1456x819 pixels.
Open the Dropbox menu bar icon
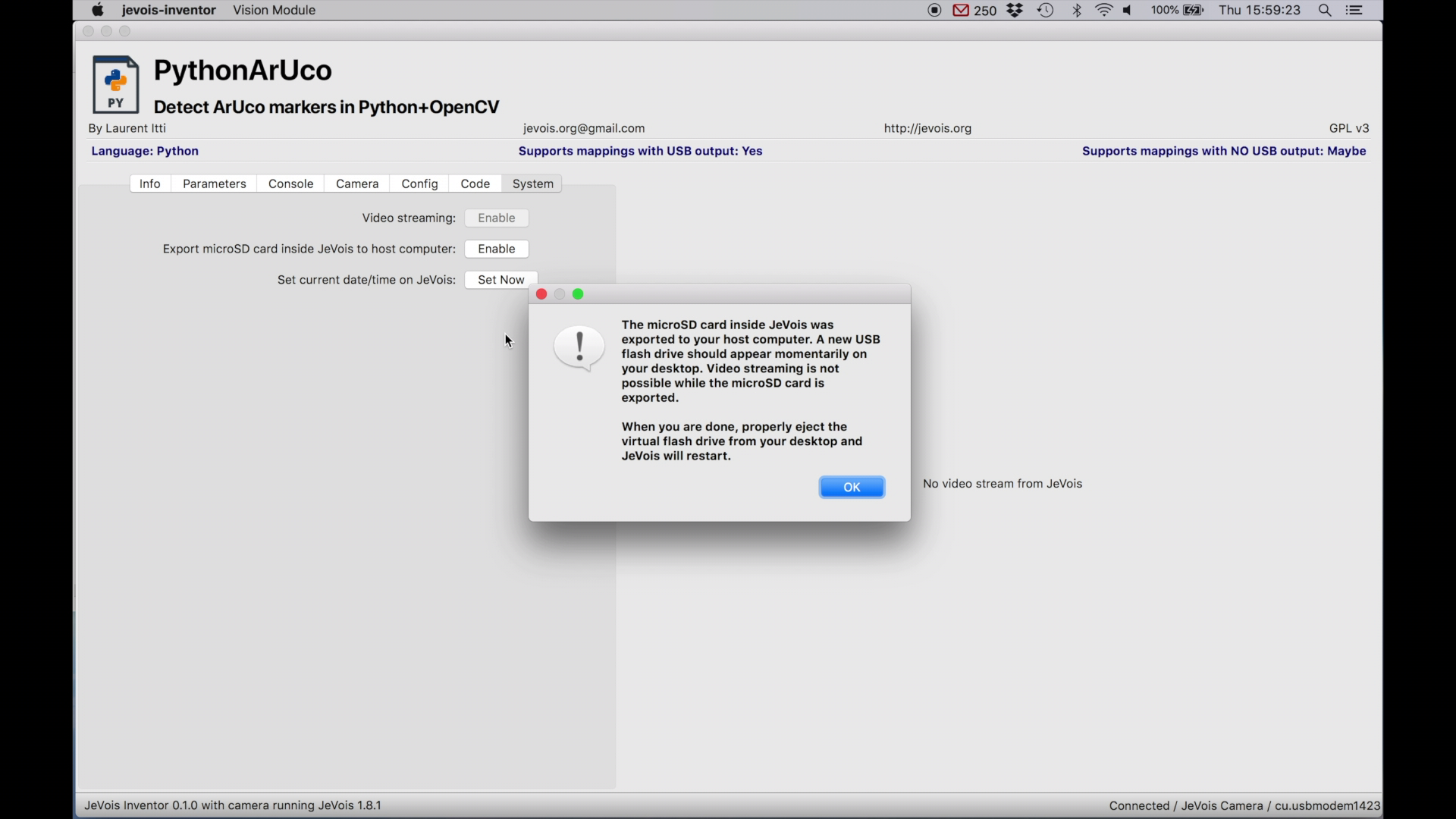coord(1015,11)
